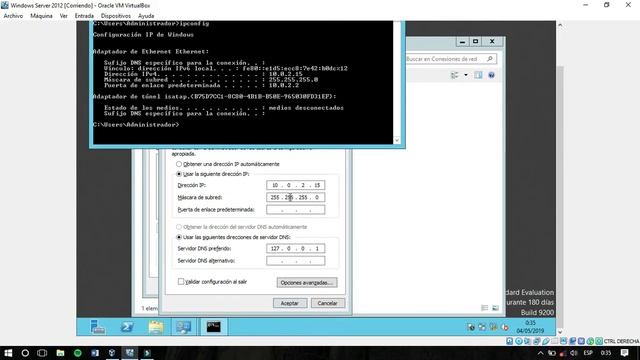640x360 pixels.
Task: Click Cancelar in the IPv4 dialog
Action: (x=327, y=303)
